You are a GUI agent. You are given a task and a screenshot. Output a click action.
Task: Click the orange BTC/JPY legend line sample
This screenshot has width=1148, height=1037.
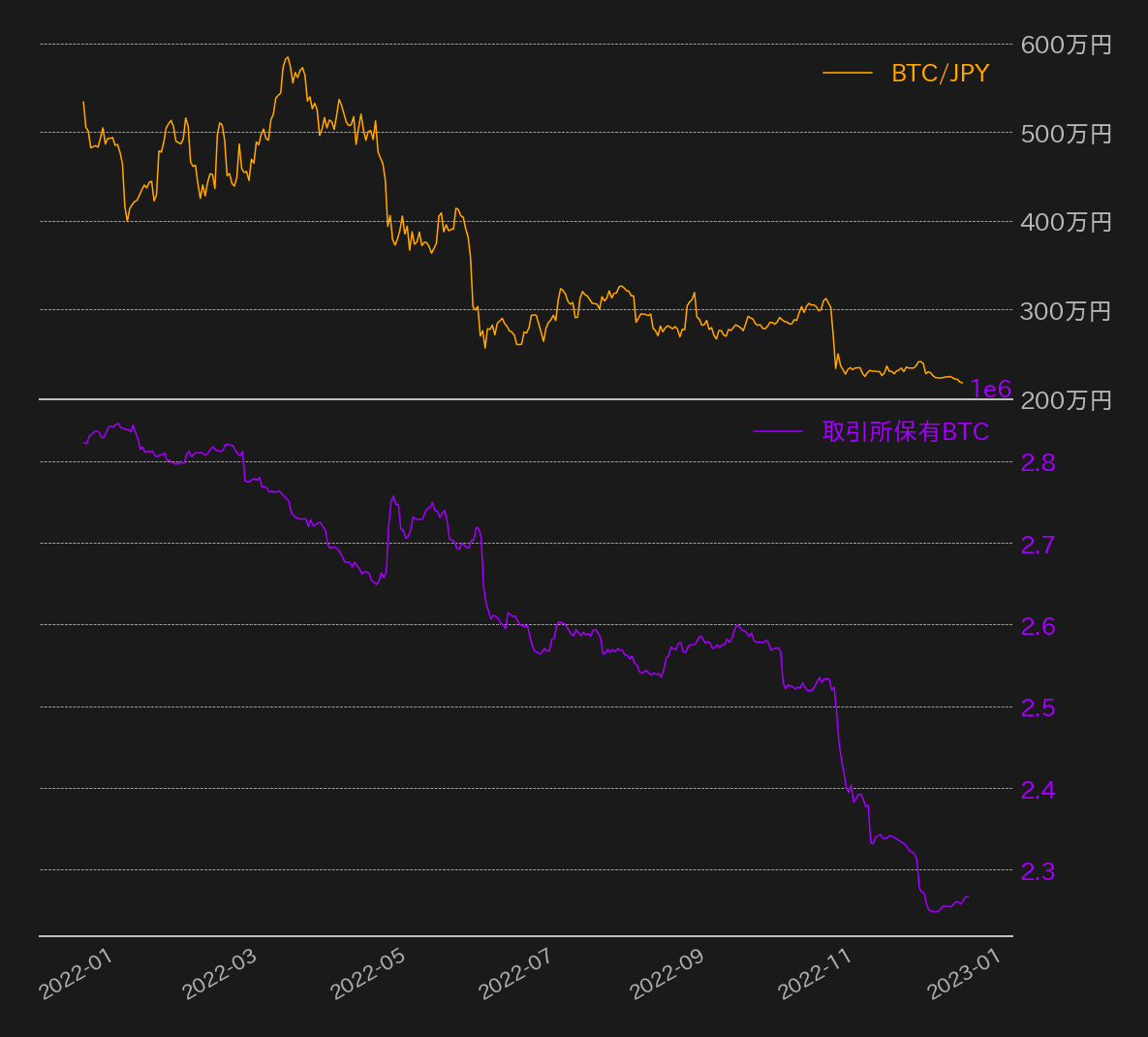847,74
